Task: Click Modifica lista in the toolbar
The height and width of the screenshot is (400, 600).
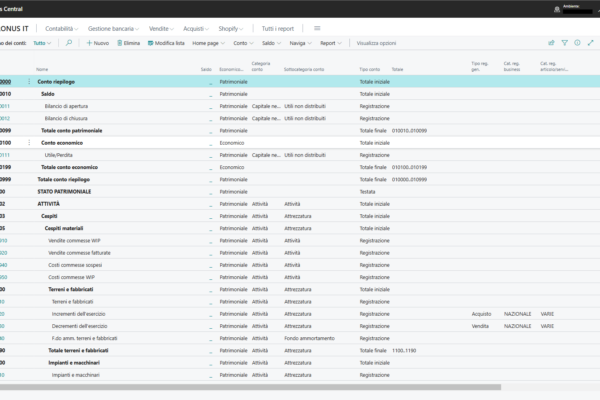Action: [x=165, y=43]
